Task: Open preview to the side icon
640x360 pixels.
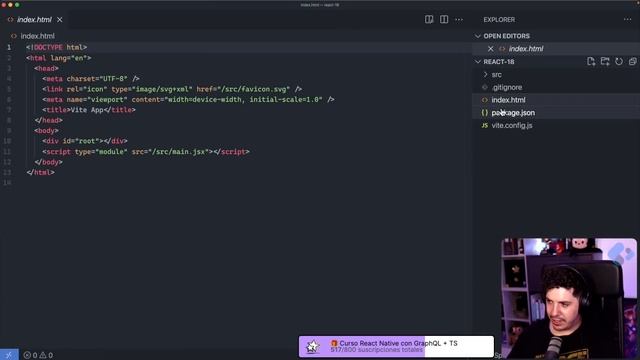Action: coord(429,20)
